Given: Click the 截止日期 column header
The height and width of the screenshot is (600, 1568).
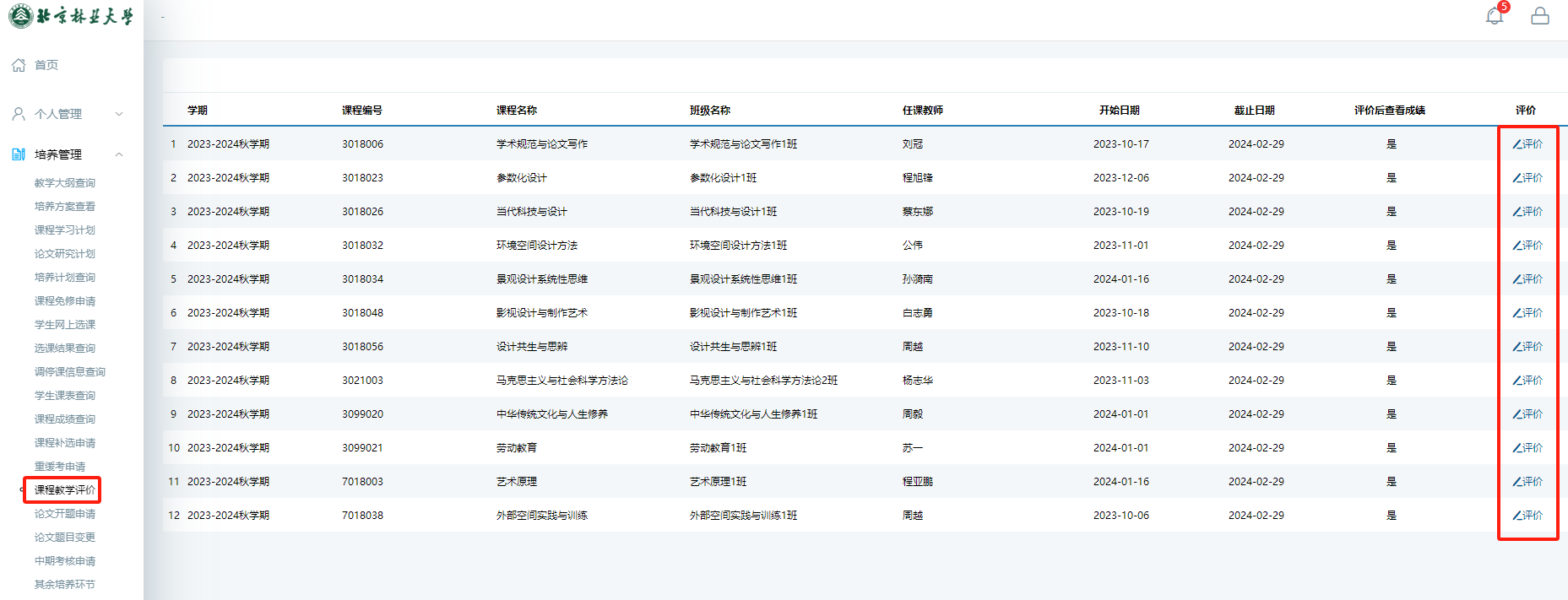Looking at the screenshot, I should click(x=1255, y=111).
